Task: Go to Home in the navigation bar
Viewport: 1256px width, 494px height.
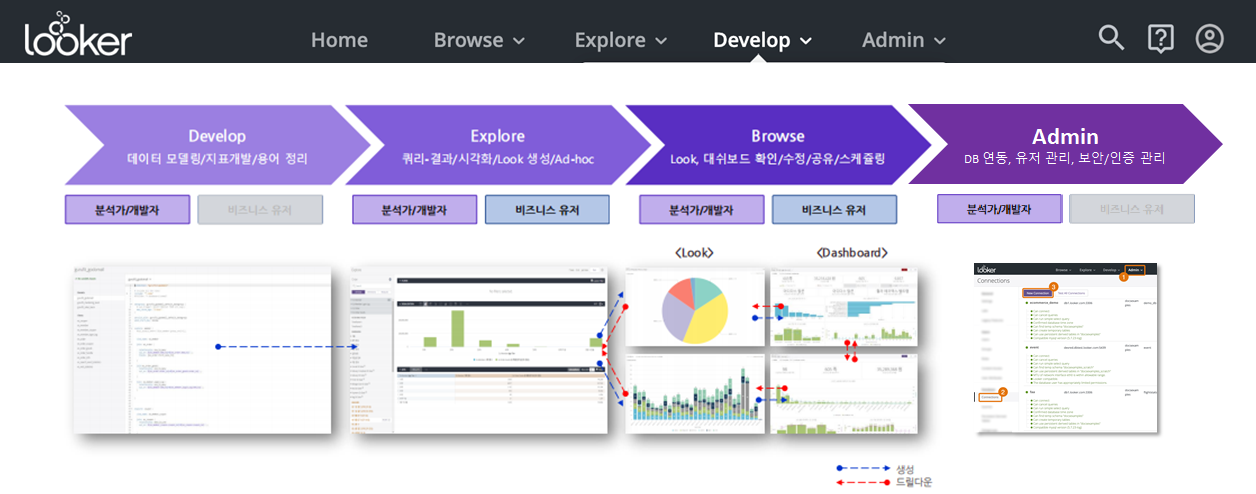Action: pyautogui.click(x=339, y=40)
